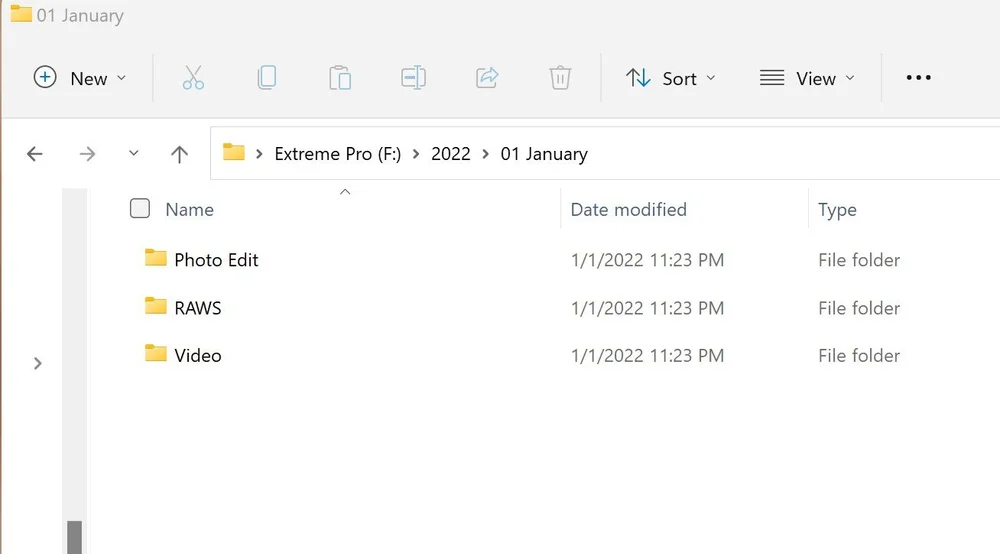Click the folder icon in address bar

[233, 152]
